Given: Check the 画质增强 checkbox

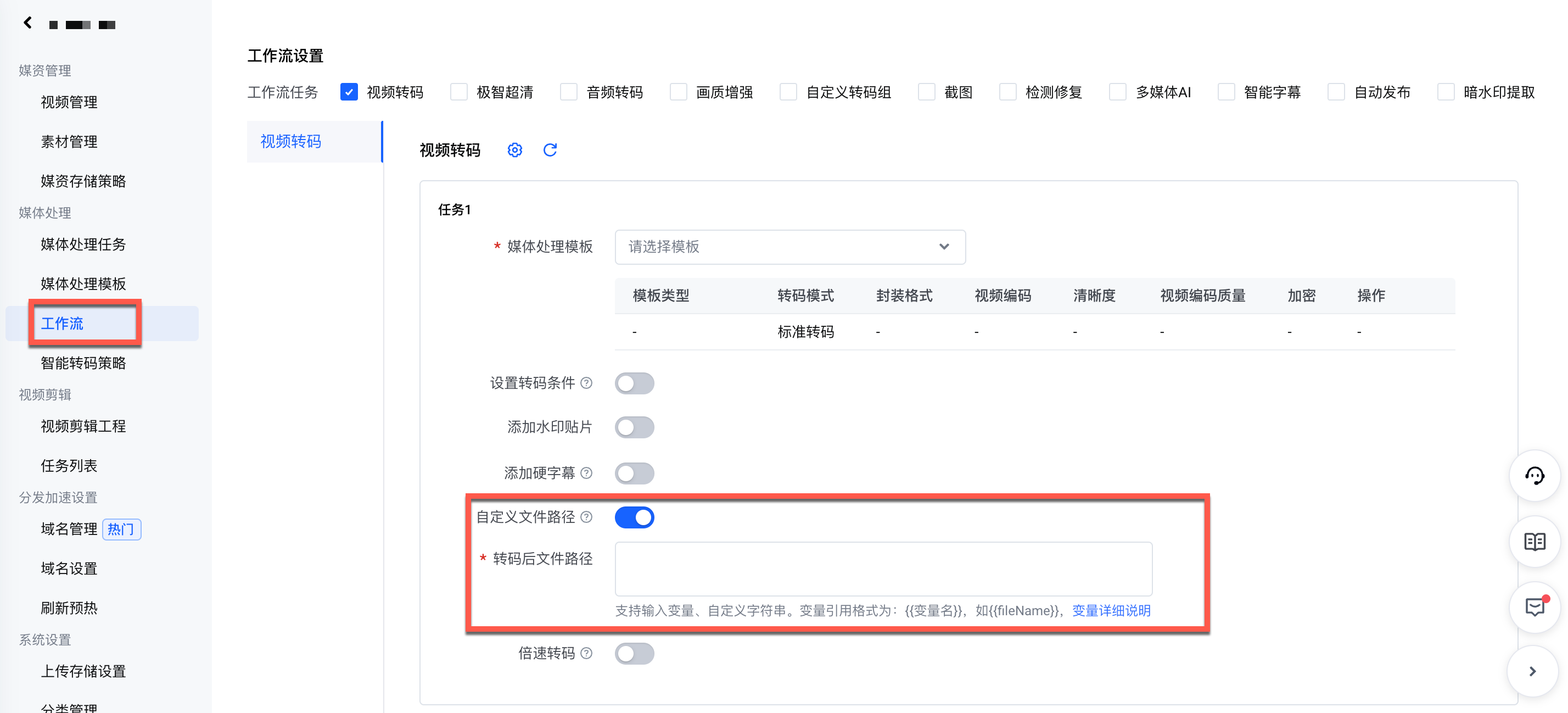Looking at the screenshot, I should (x=678, y=92).
